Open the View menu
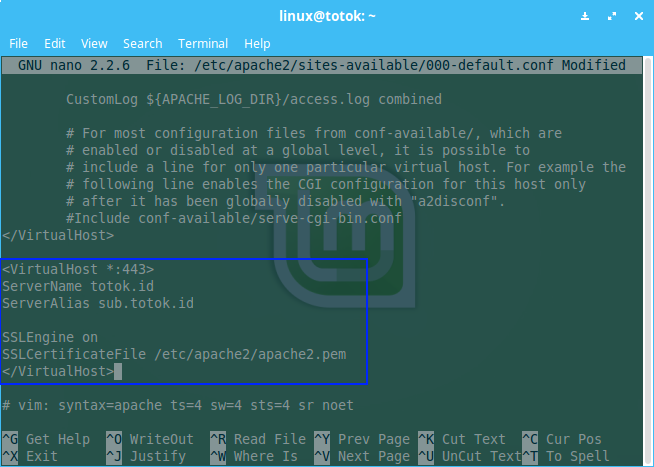This screenshot has width=654, height=467. [x=94, y=43]
